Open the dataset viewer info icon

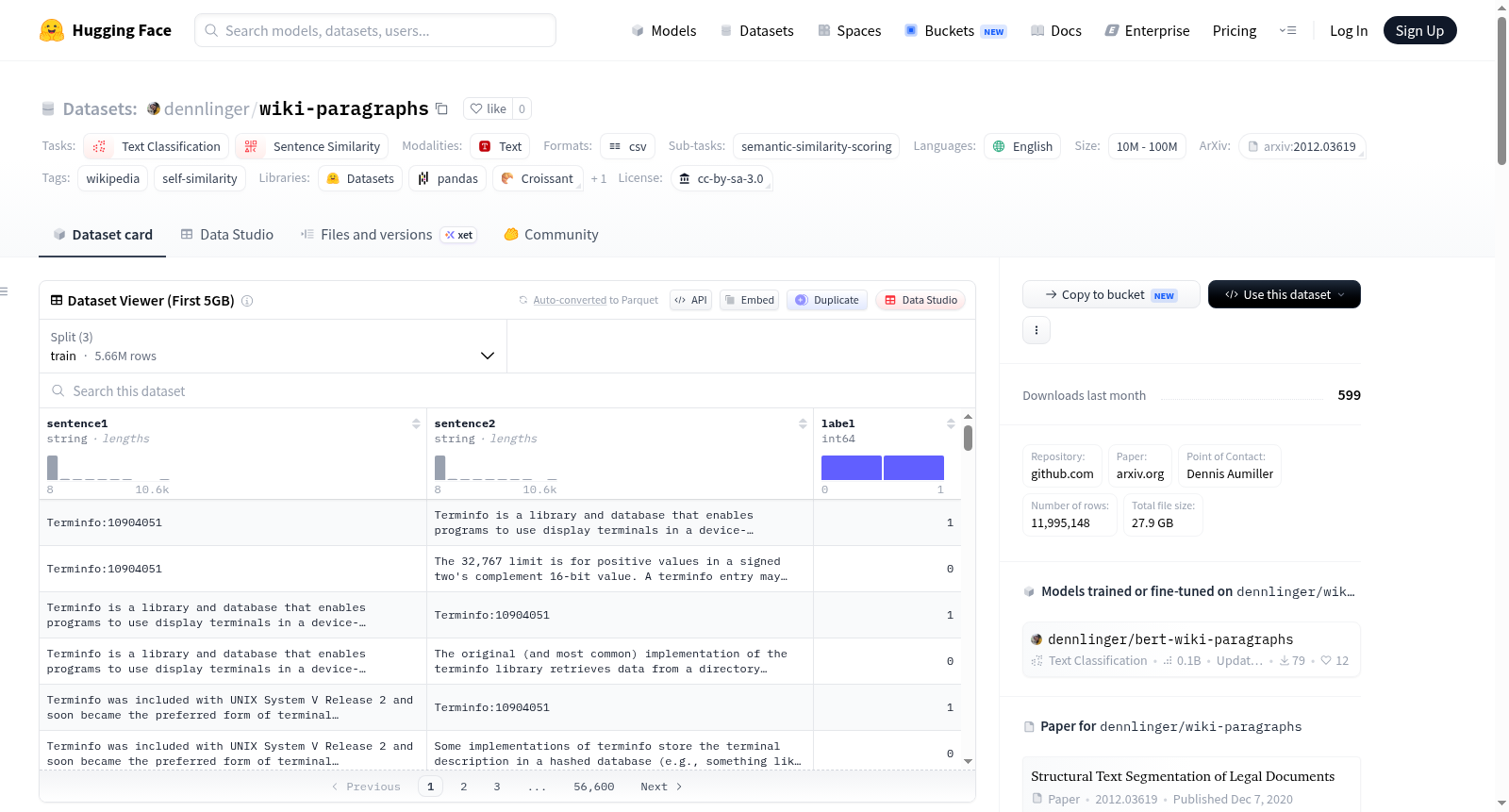coord(247,301)
